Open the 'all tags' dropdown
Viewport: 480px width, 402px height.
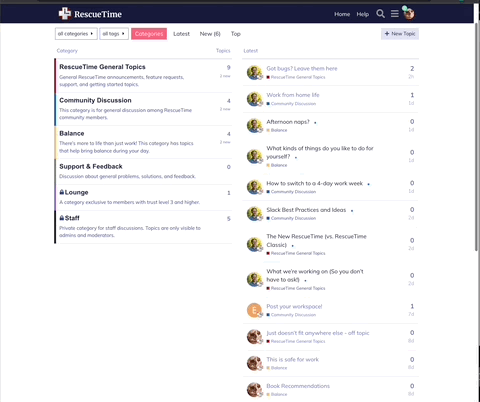pos(114,34)
